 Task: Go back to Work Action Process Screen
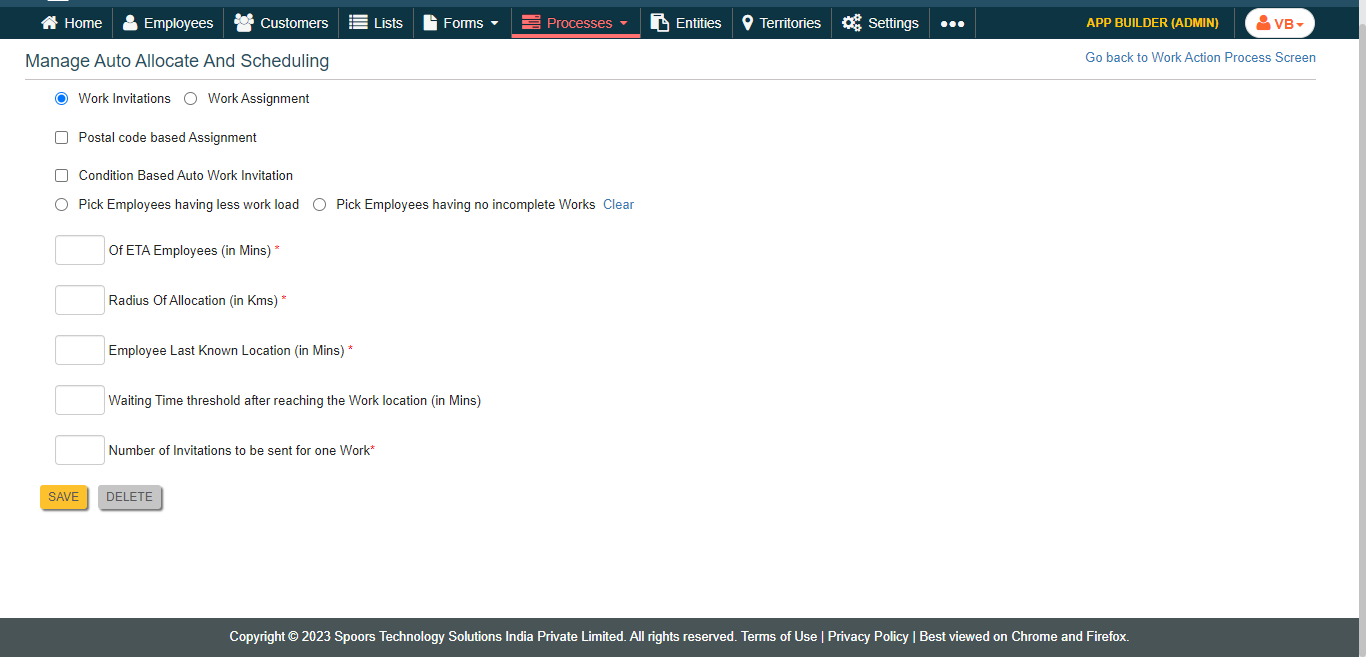tap(1200, 58)
